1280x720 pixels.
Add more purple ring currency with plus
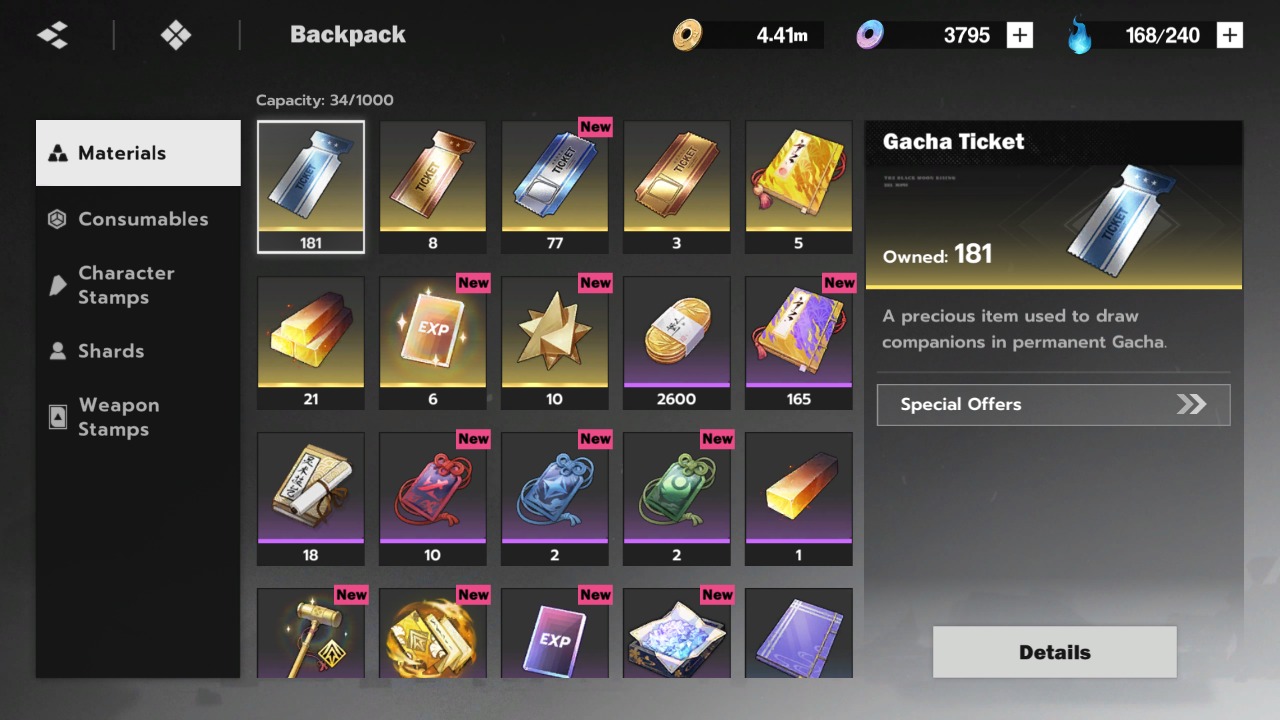point(1019,36)
